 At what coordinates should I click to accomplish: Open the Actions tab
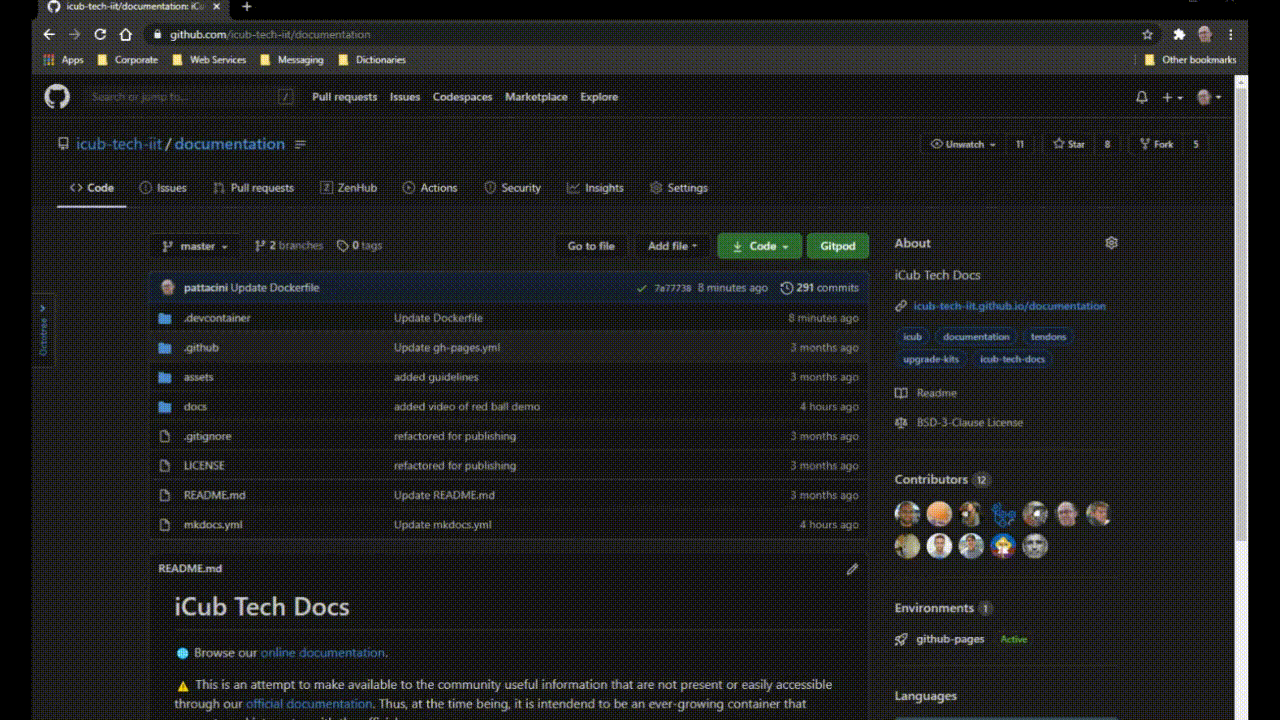tap(430, 188)
